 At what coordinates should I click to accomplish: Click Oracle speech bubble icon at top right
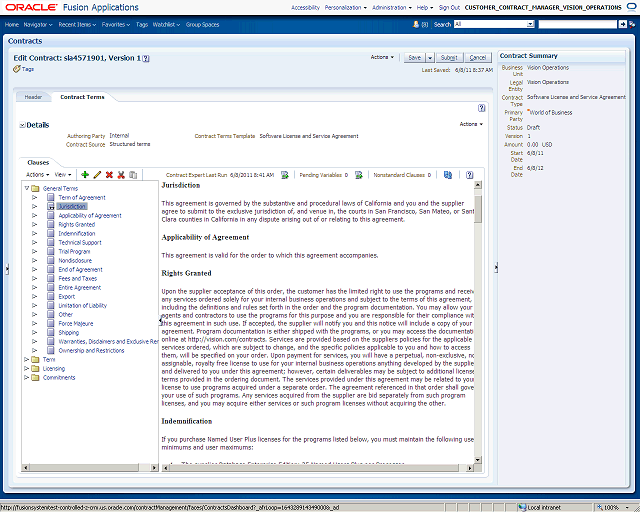(631, 7)
